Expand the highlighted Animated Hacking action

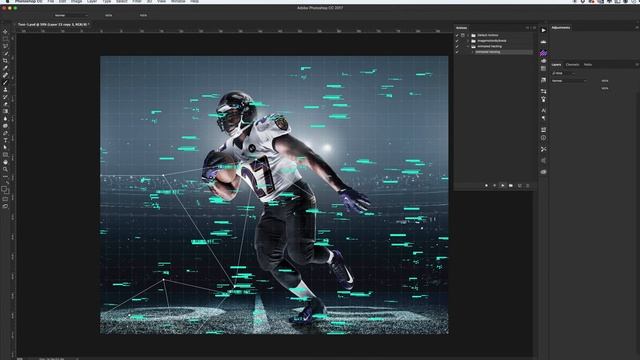click(473, 52)
